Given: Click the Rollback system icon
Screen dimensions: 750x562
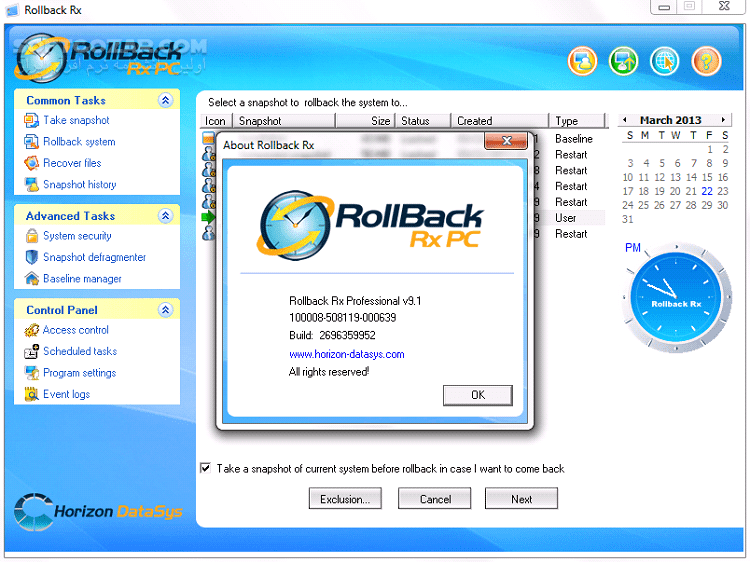Looking at the screenshot, I should tap(32, 142).
